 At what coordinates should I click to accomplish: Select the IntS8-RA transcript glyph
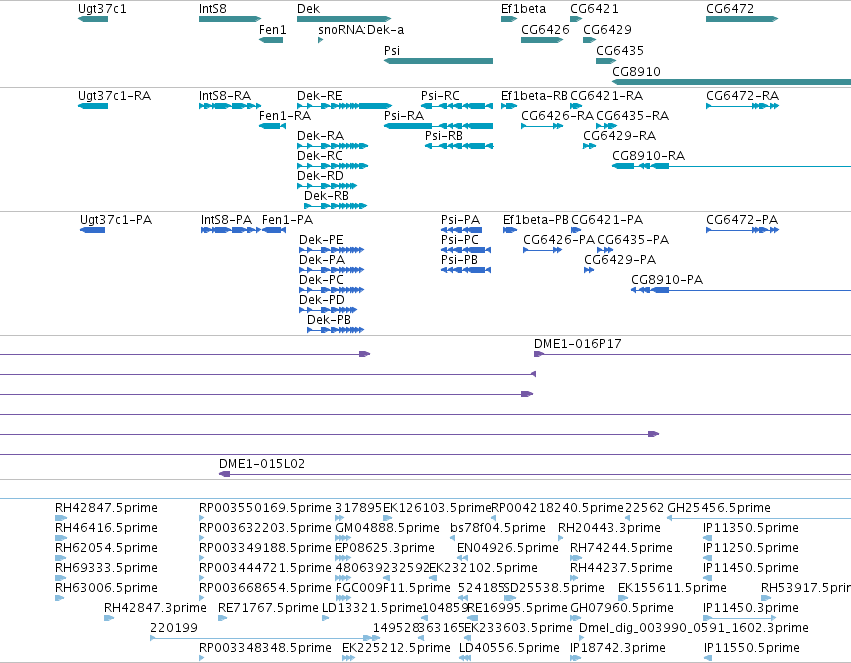pos(230,106)
